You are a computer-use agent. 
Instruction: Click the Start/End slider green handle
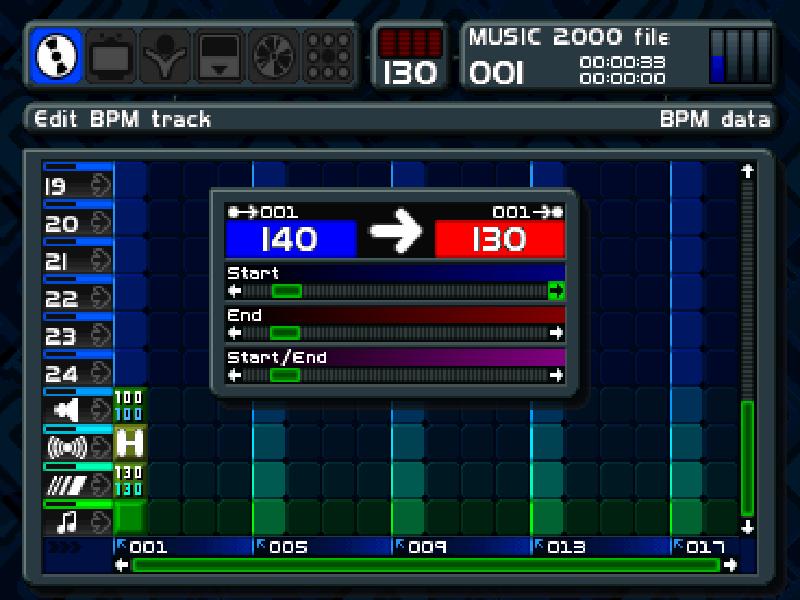tap(285, 376)
